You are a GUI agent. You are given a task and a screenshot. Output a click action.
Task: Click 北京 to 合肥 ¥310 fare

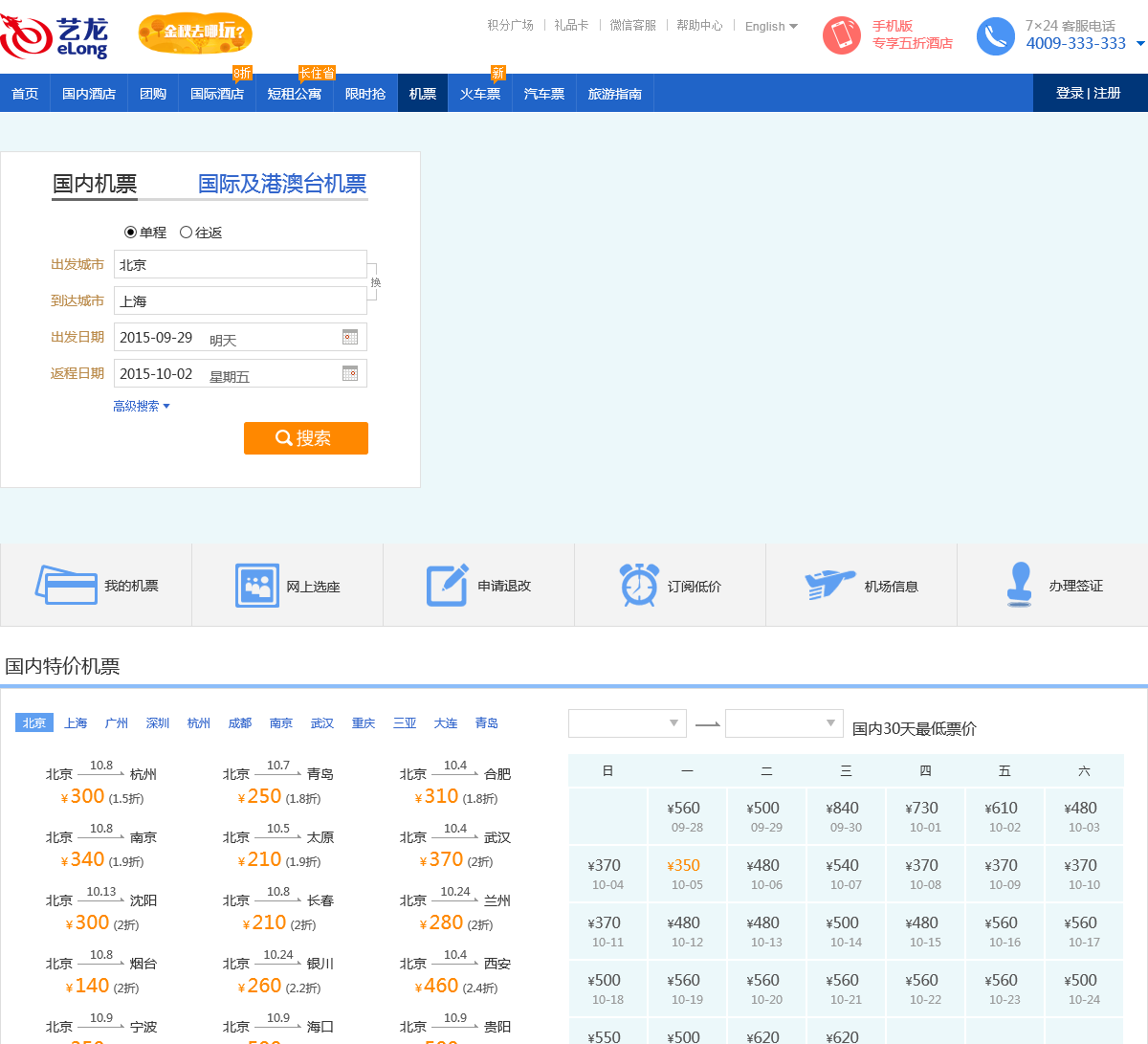click(x=455, y=785)
